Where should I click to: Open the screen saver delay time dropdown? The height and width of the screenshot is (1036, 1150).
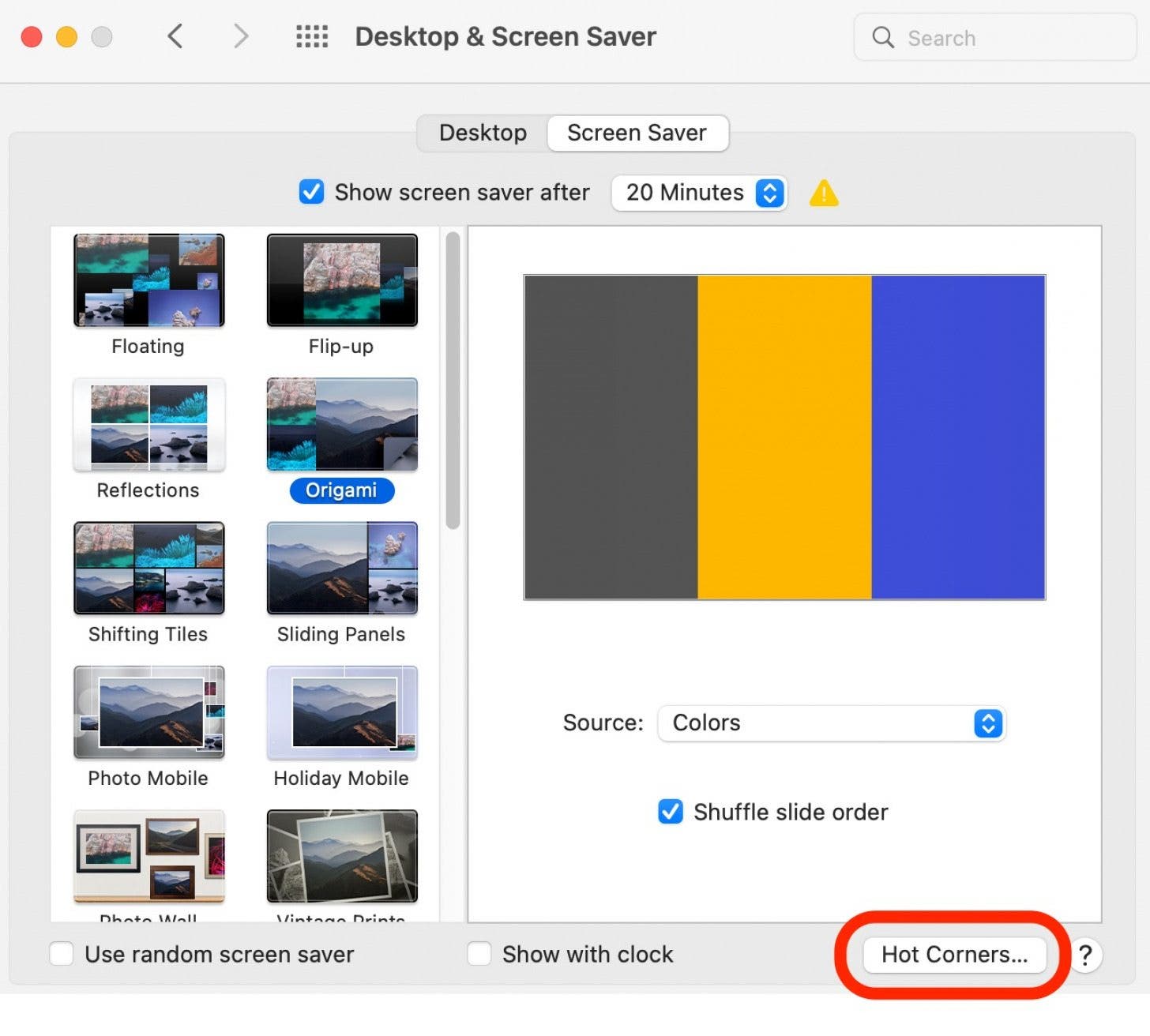pos(698,192)
